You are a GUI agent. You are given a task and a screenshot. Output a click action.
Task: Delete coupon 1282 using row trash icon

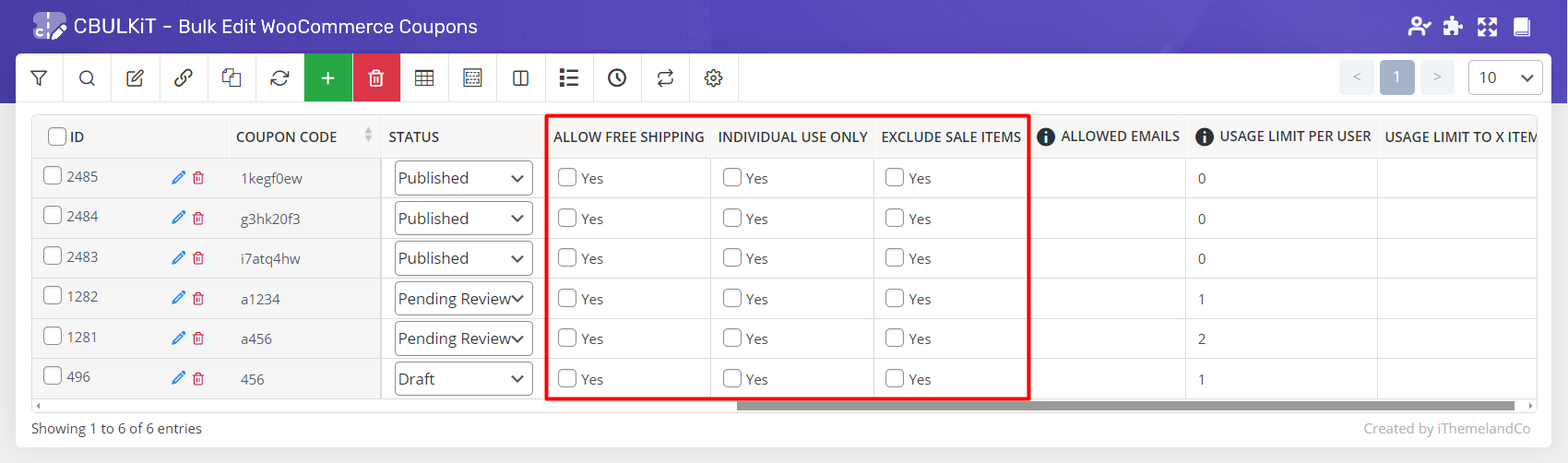pos(198,299)
